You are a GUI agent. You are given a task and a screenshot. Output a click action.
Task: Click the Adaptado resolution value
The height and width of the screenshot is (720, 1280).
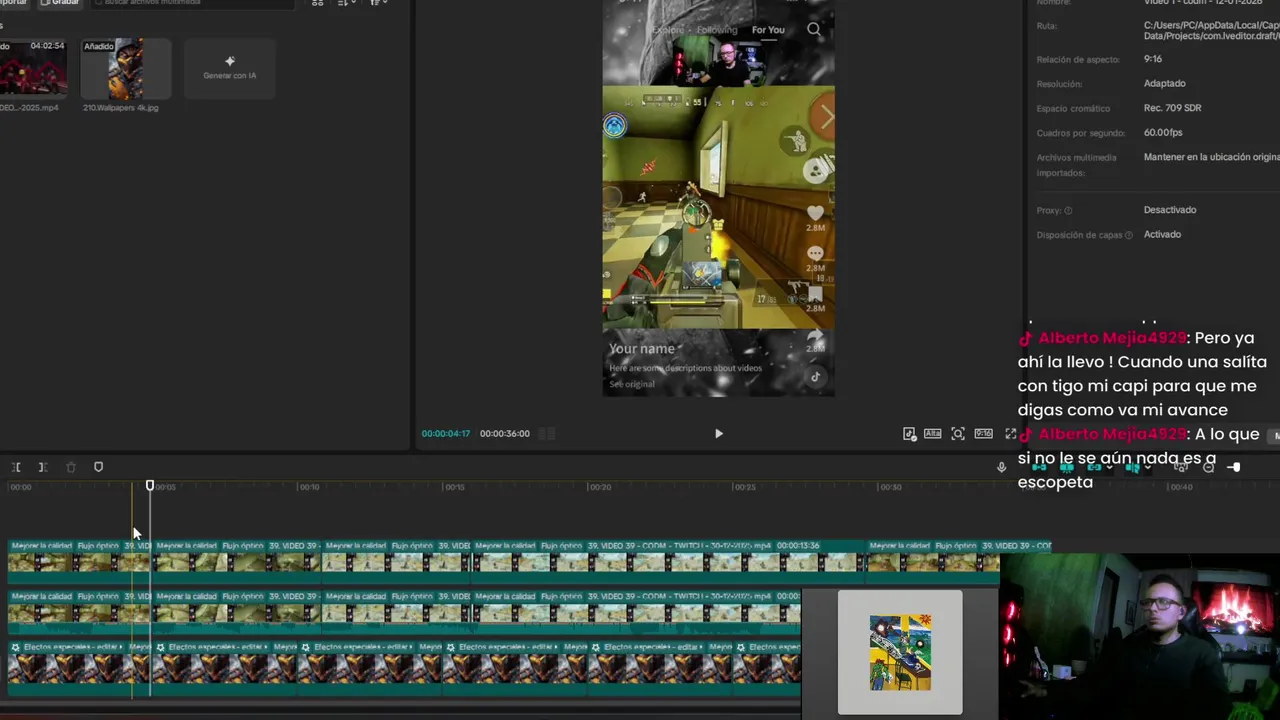tap(1165, 84)
